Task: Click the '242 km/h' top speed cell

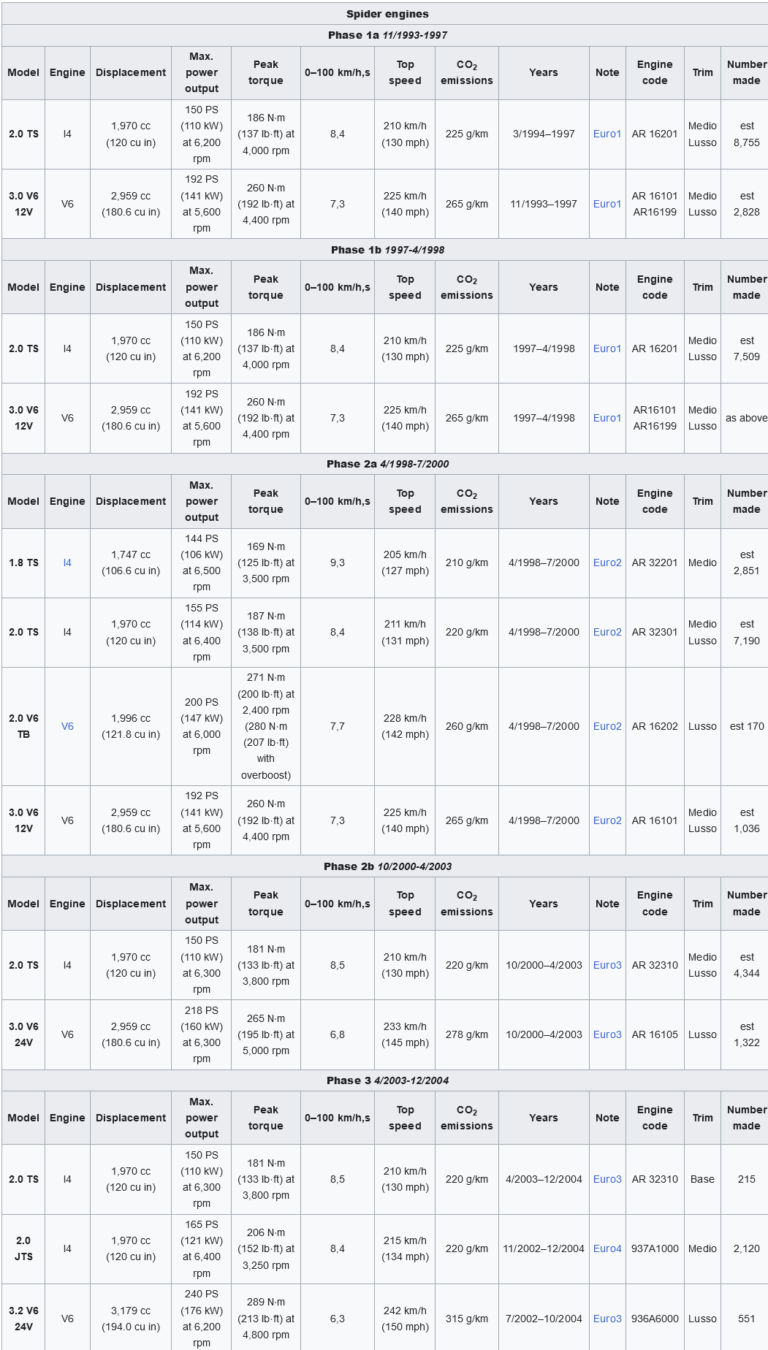Action: tap(405, 1318)
